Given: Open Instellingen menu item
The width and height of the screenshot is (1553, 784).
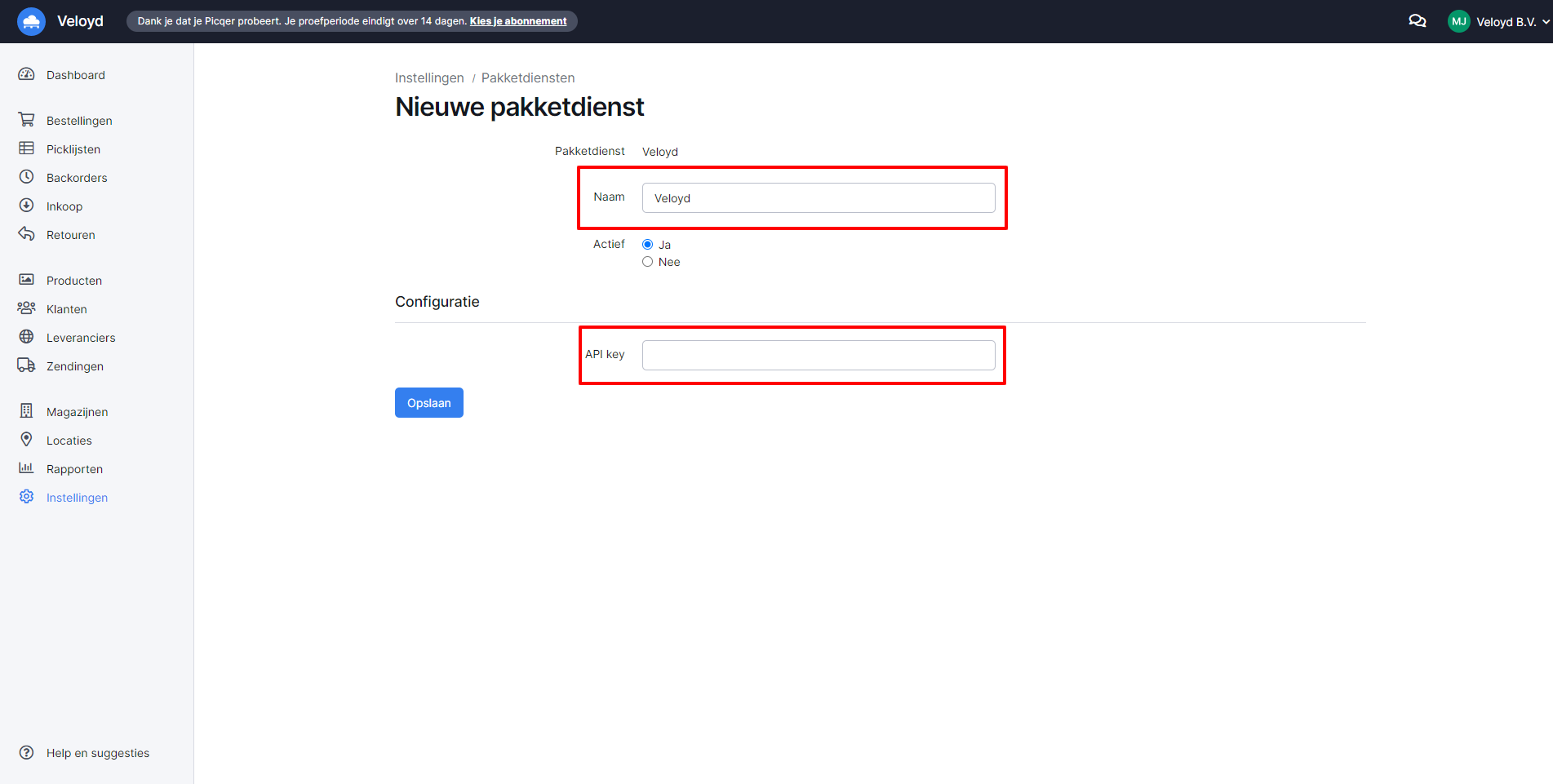Looking at the screenshot, I should coord(77,498).
